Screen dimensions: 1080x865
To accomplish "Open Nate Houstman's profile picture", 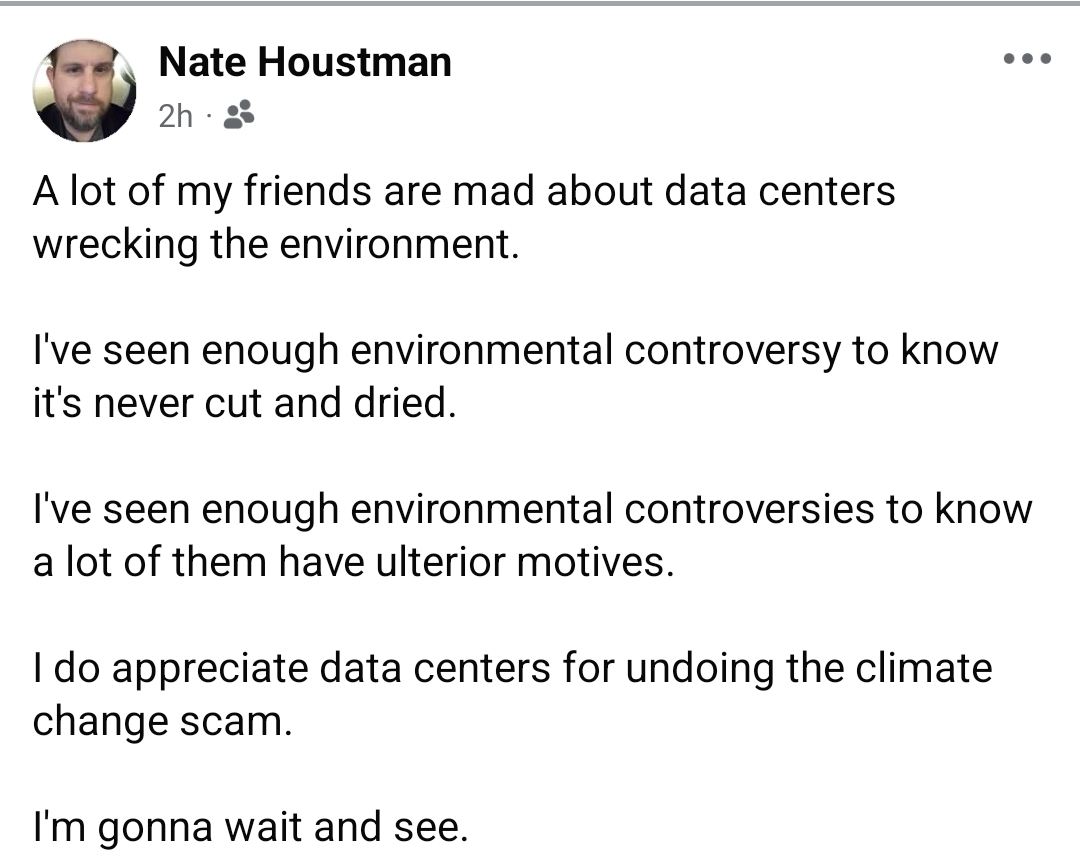I will 84,90.
